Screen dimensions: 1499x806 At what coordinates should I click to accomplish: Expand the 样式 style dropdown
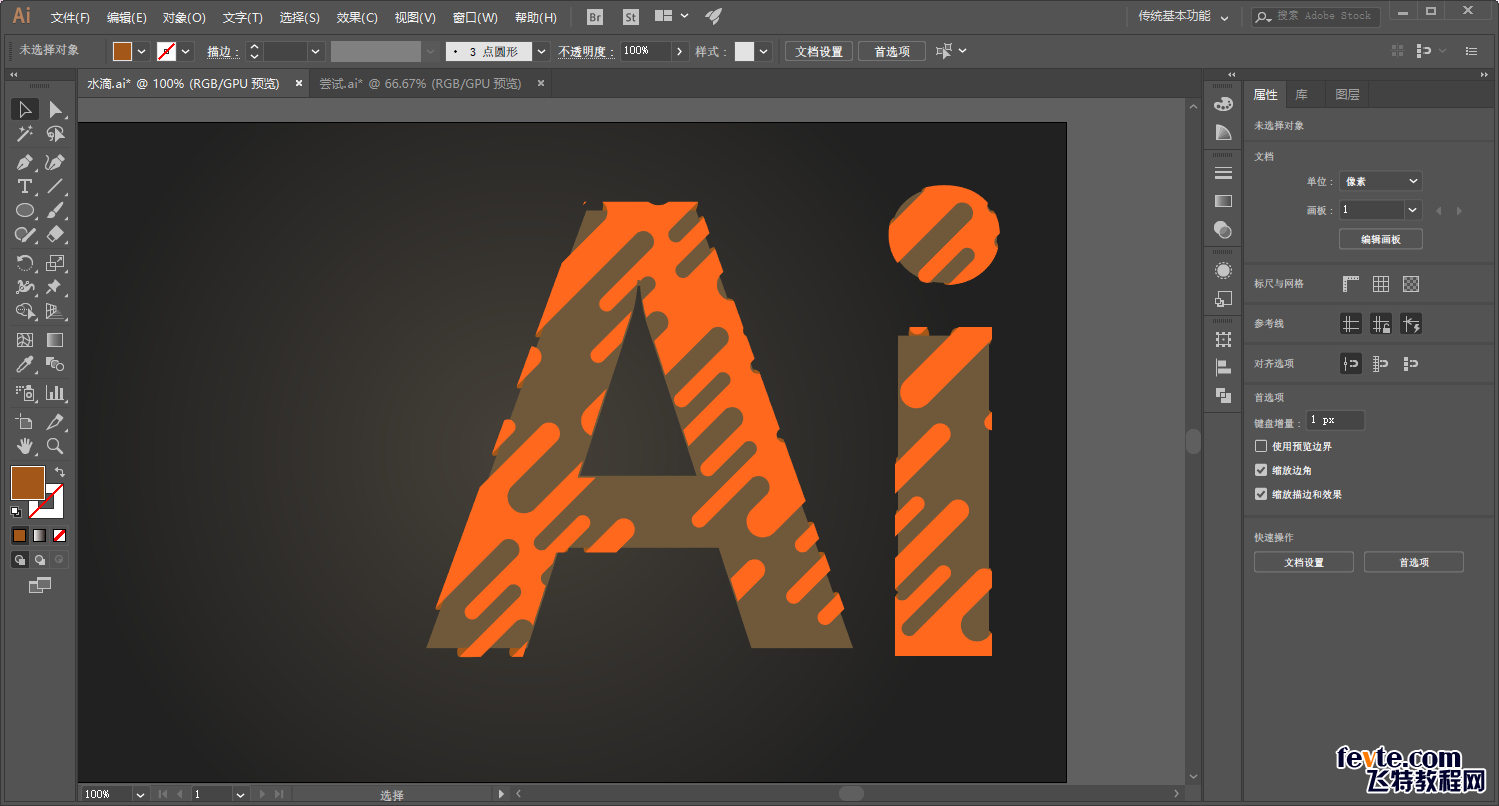pos(764,51)
